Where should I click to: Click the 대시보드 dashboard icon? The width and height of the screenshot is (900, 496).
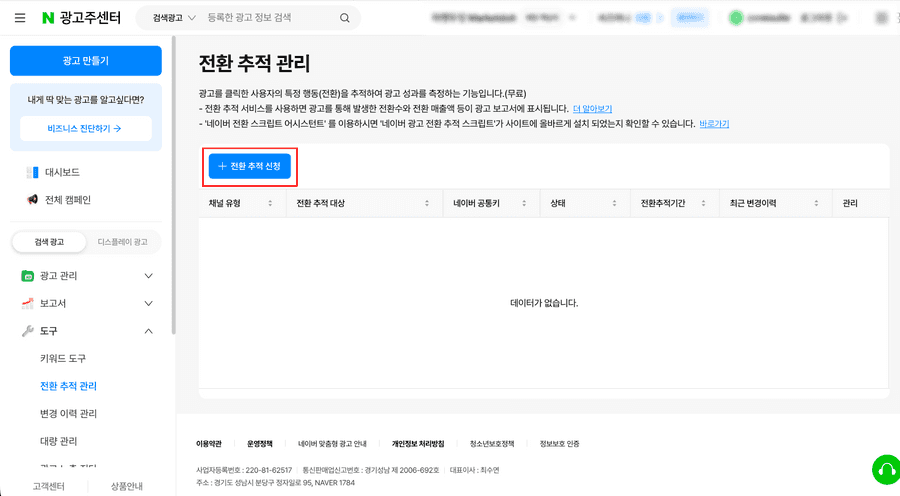click(32, 172)
